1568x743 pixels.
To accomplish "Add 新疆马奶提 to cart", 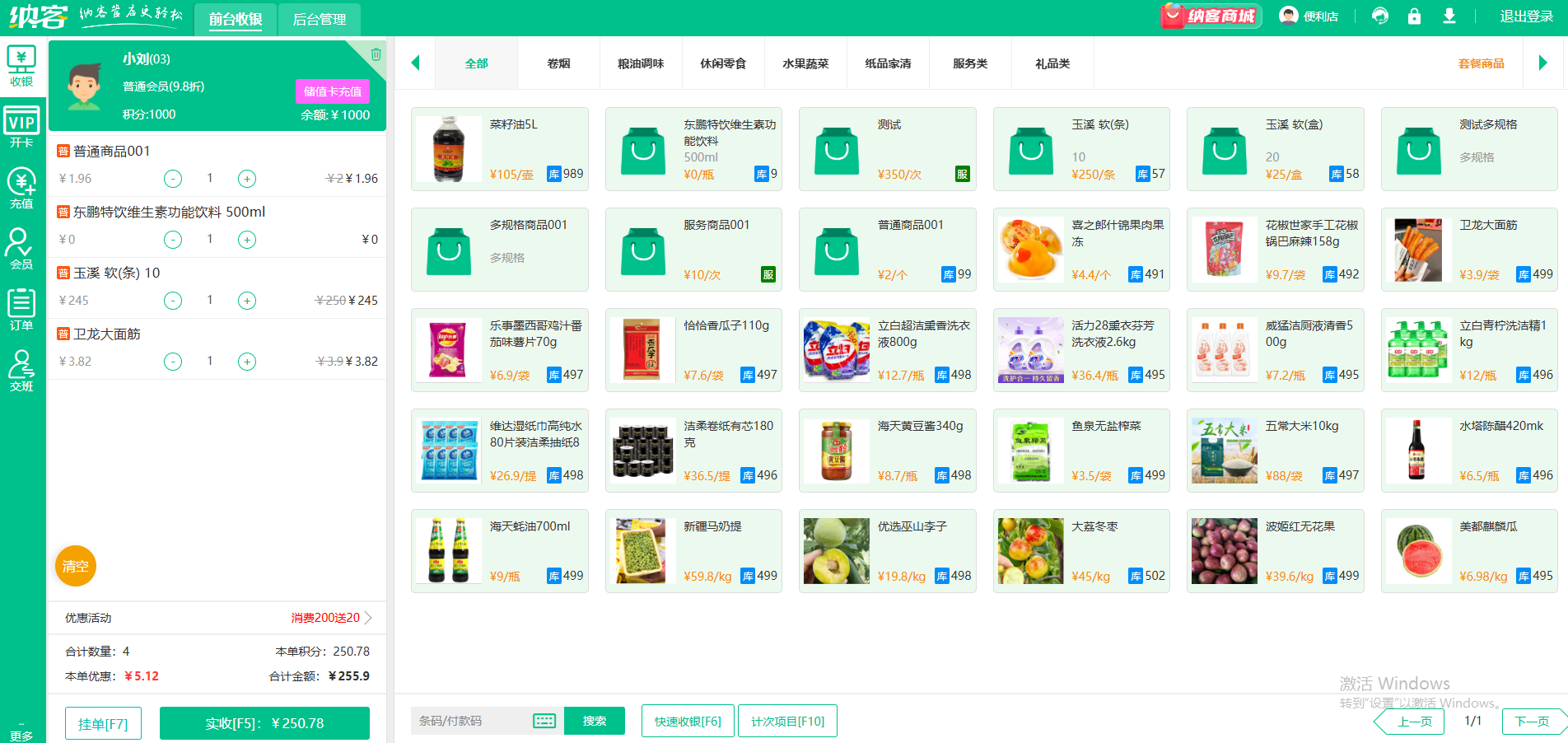I will (x=693, y=551).
